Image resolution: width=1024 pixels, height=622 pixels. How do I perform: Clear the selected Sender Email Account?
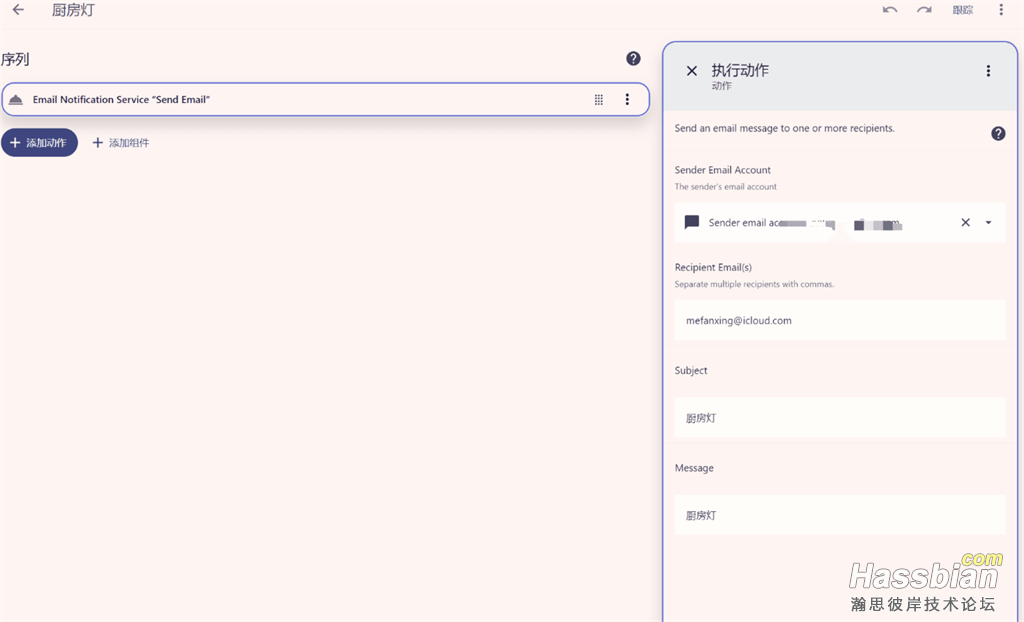coord(965,223)
